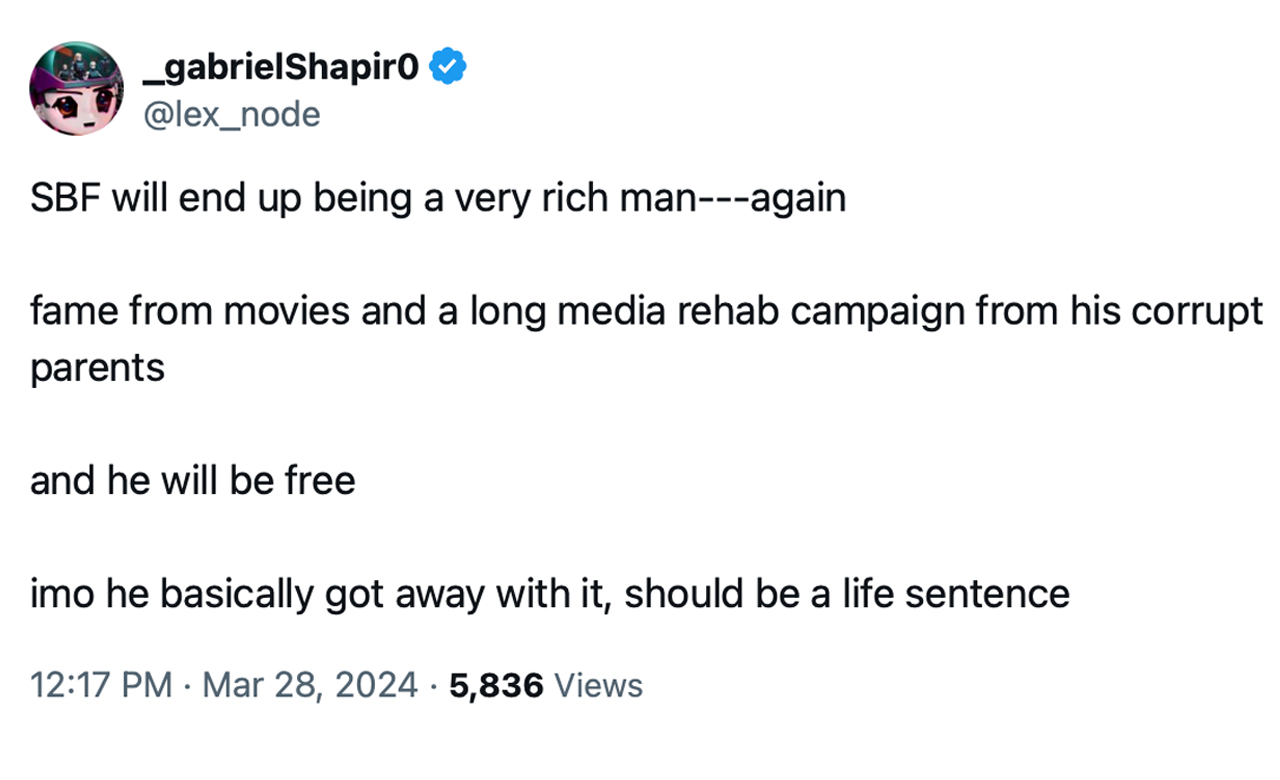Click the 12:17 PM timestamp
The width and height of the screenshot is (1280, 780).
click(x=100, y=686)
